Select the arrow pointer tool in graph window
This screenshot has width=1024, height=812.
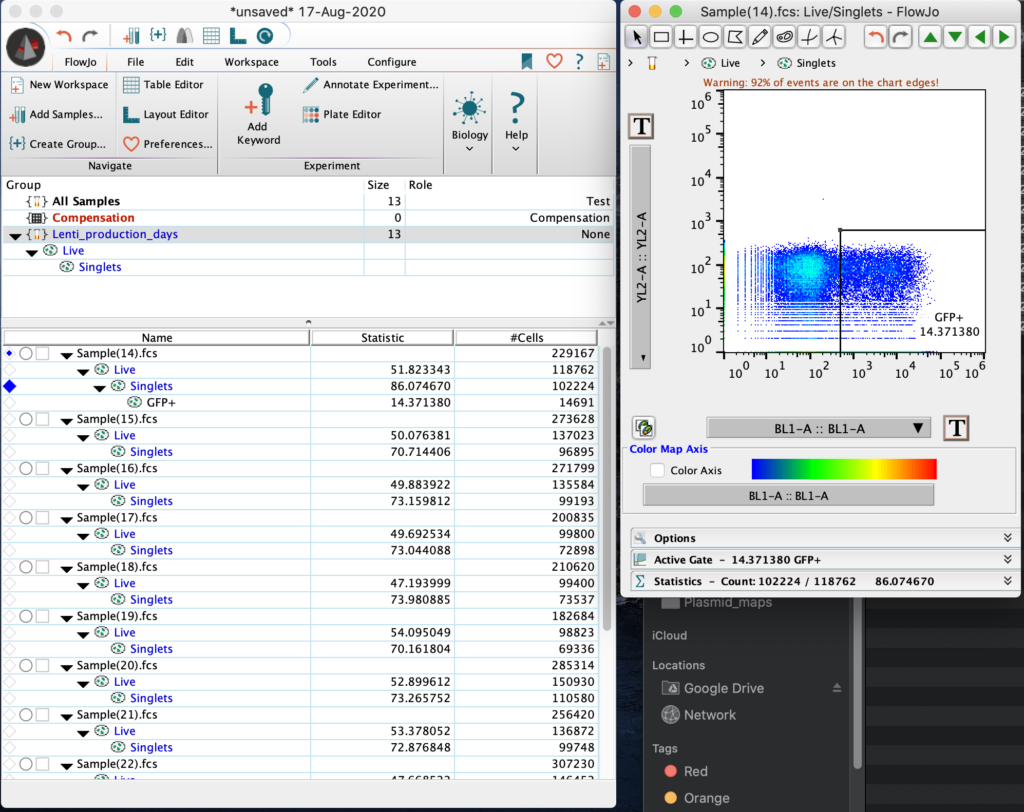coord(637,37)
